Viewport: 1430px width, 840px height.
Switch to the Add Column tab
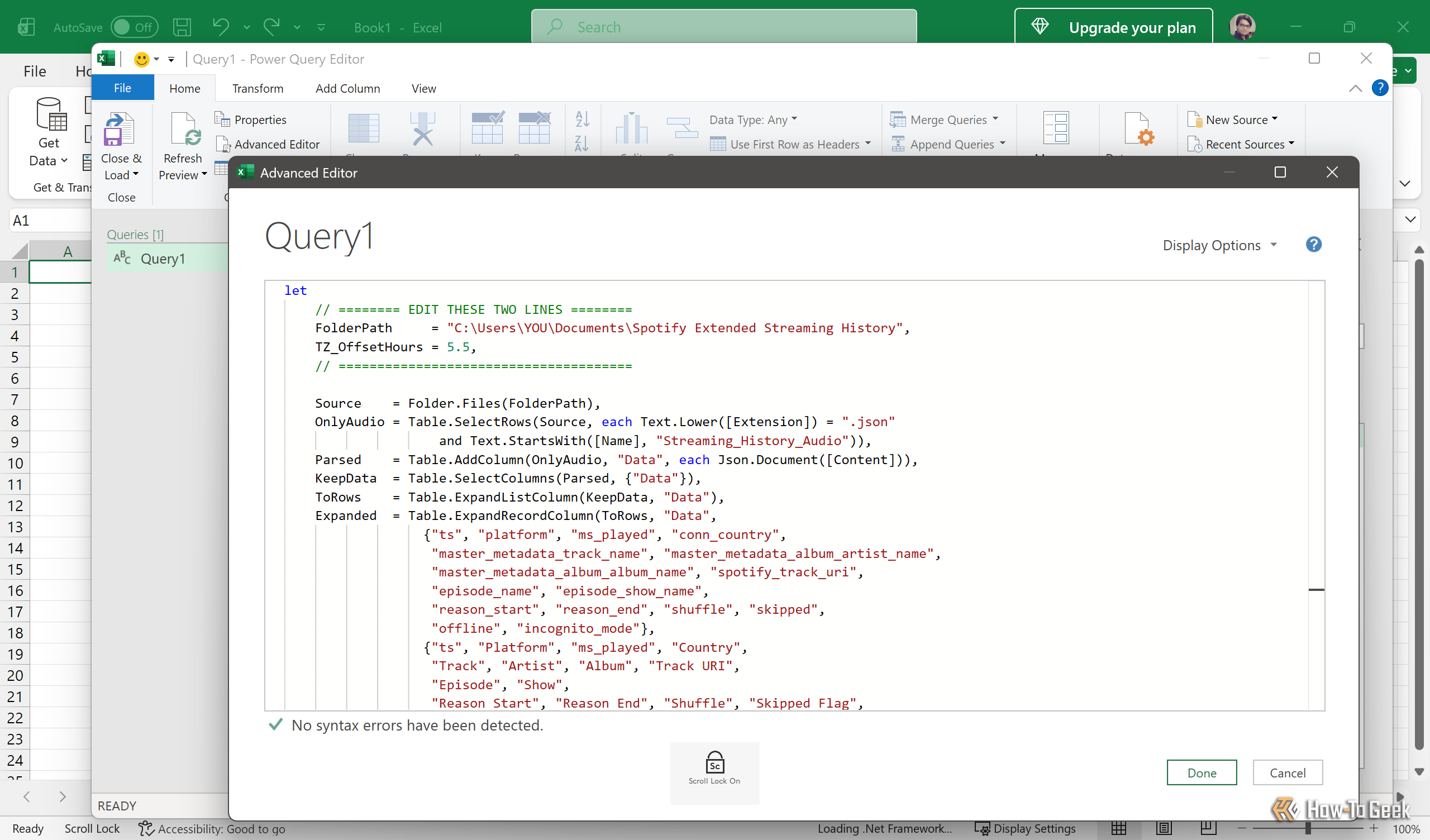pyautogui.click(x=347, y=88)
